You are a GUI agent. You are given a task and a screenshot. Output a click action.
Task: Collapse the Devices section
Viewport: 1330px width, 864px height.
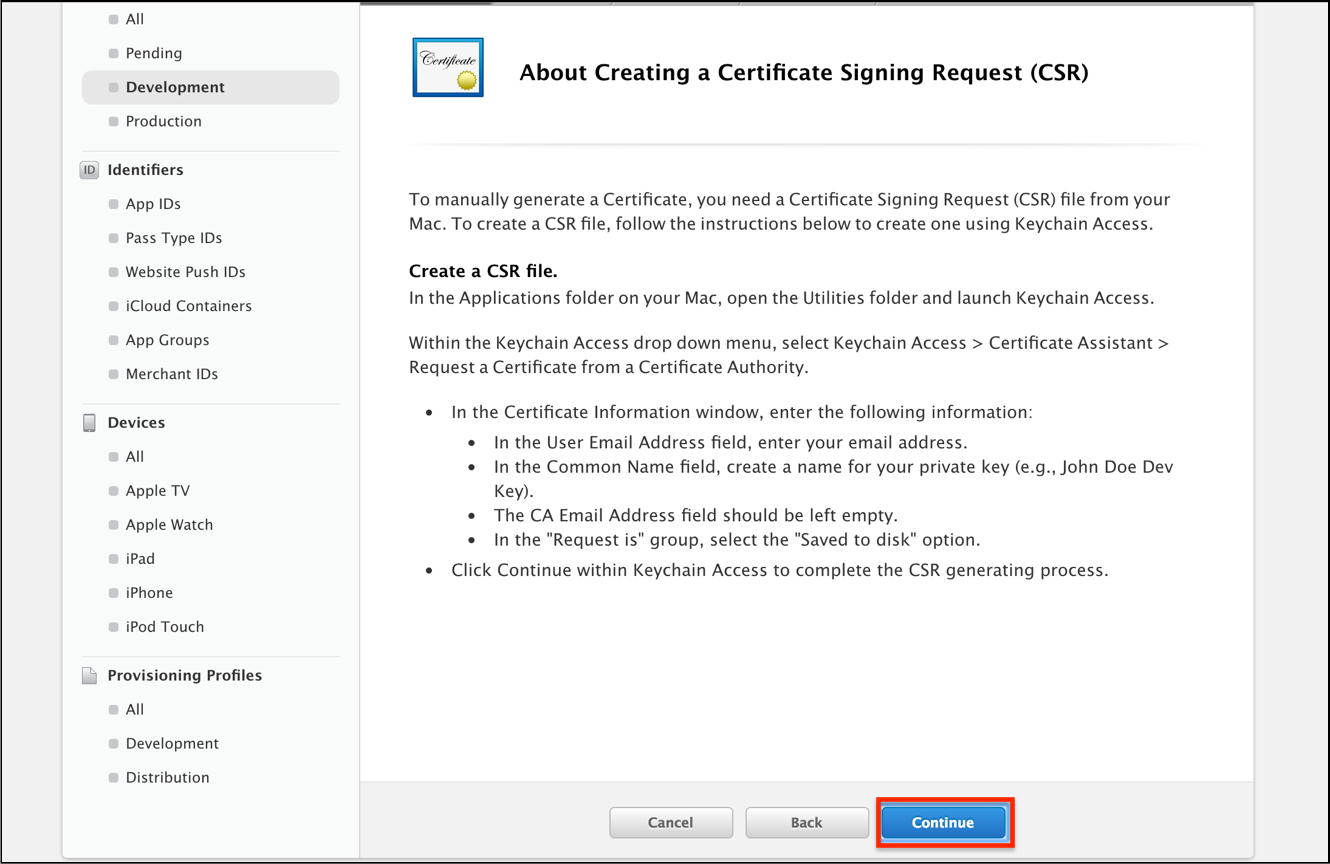click(136, 422)
